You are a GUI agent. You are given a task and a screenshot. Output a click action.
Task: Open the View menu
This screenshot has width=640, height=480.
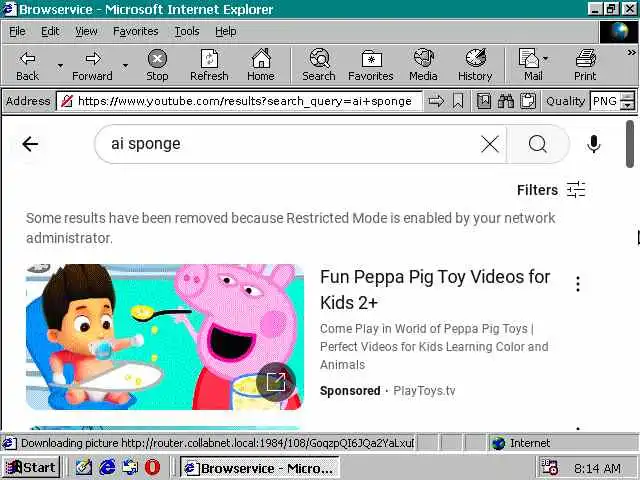[86, 31]
